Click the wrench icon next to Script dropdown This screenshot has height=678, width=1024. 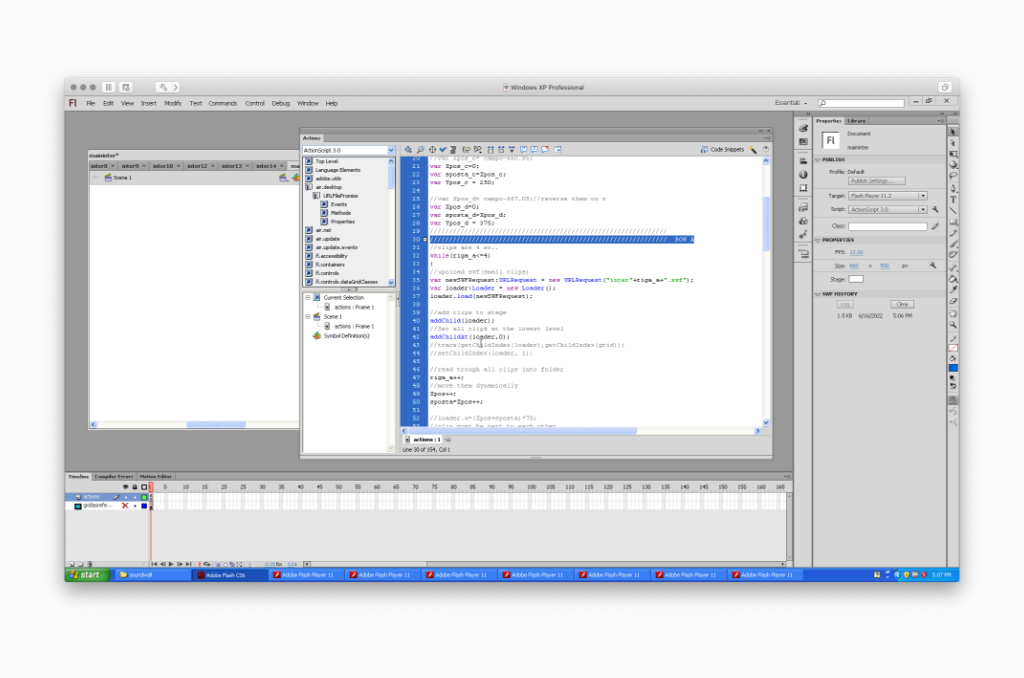point(935,210)
